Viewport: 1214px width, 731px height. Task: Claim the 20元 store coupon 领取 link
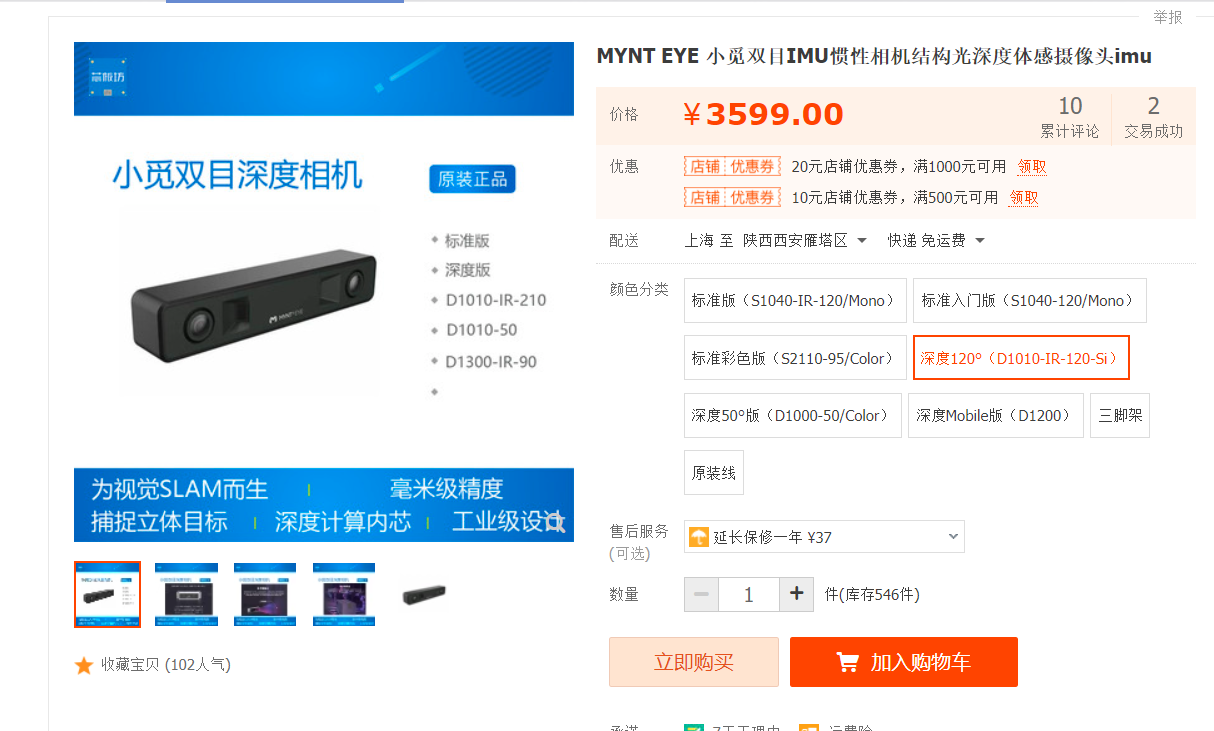click(x=1032, y=167)
